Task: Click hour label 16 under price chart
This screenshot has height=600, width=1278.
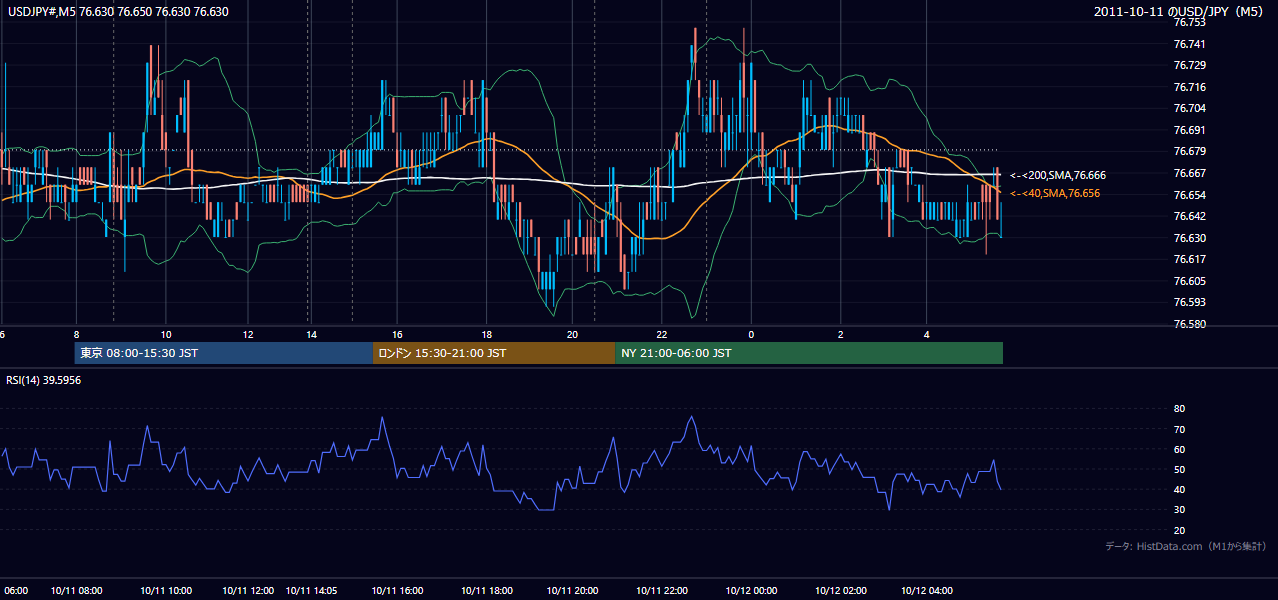Action: [397, 334]
